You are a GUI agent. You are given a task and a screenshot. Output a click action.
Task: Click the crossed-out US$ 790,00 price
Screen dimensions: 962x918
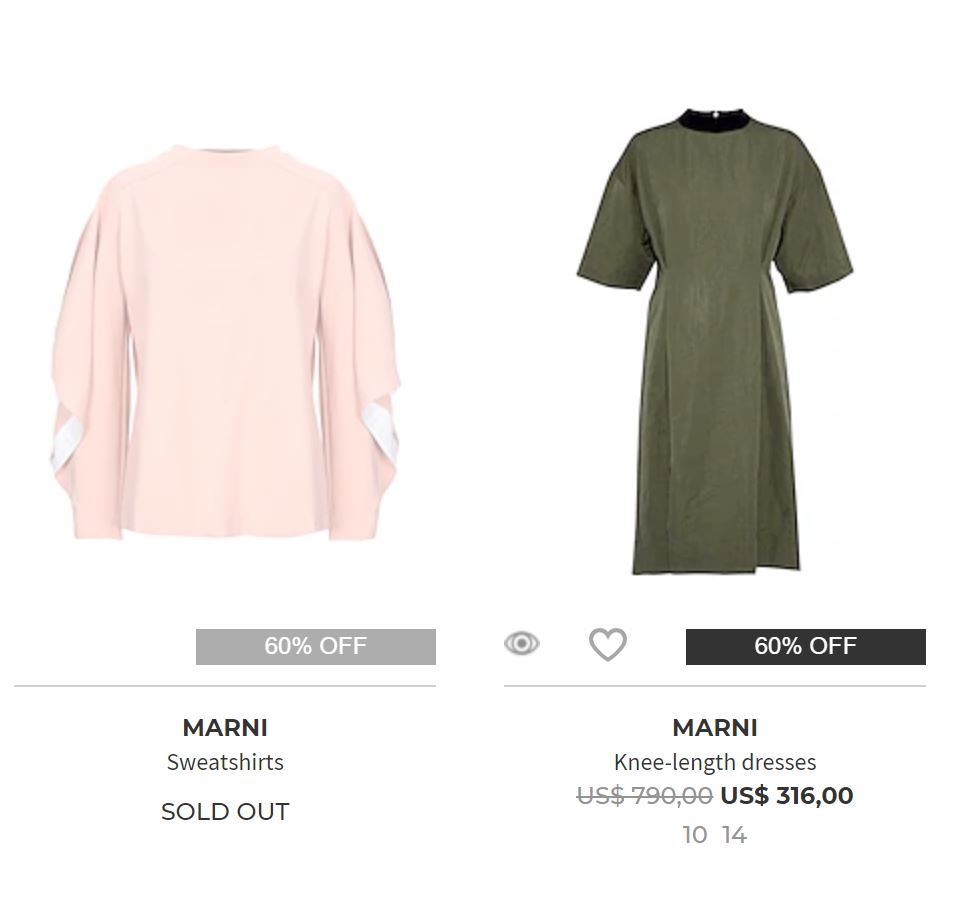(644, 796)
